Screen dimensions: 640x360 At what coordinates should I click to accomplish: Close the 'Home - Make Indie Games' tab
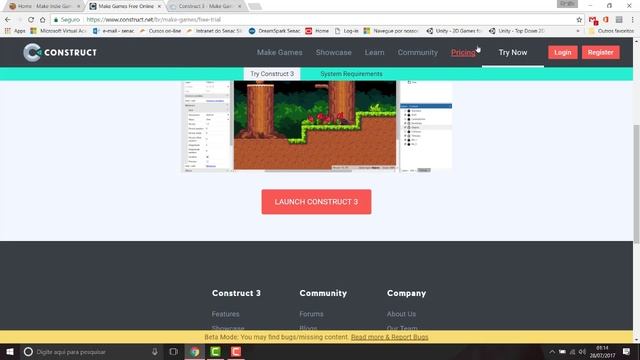78,6
